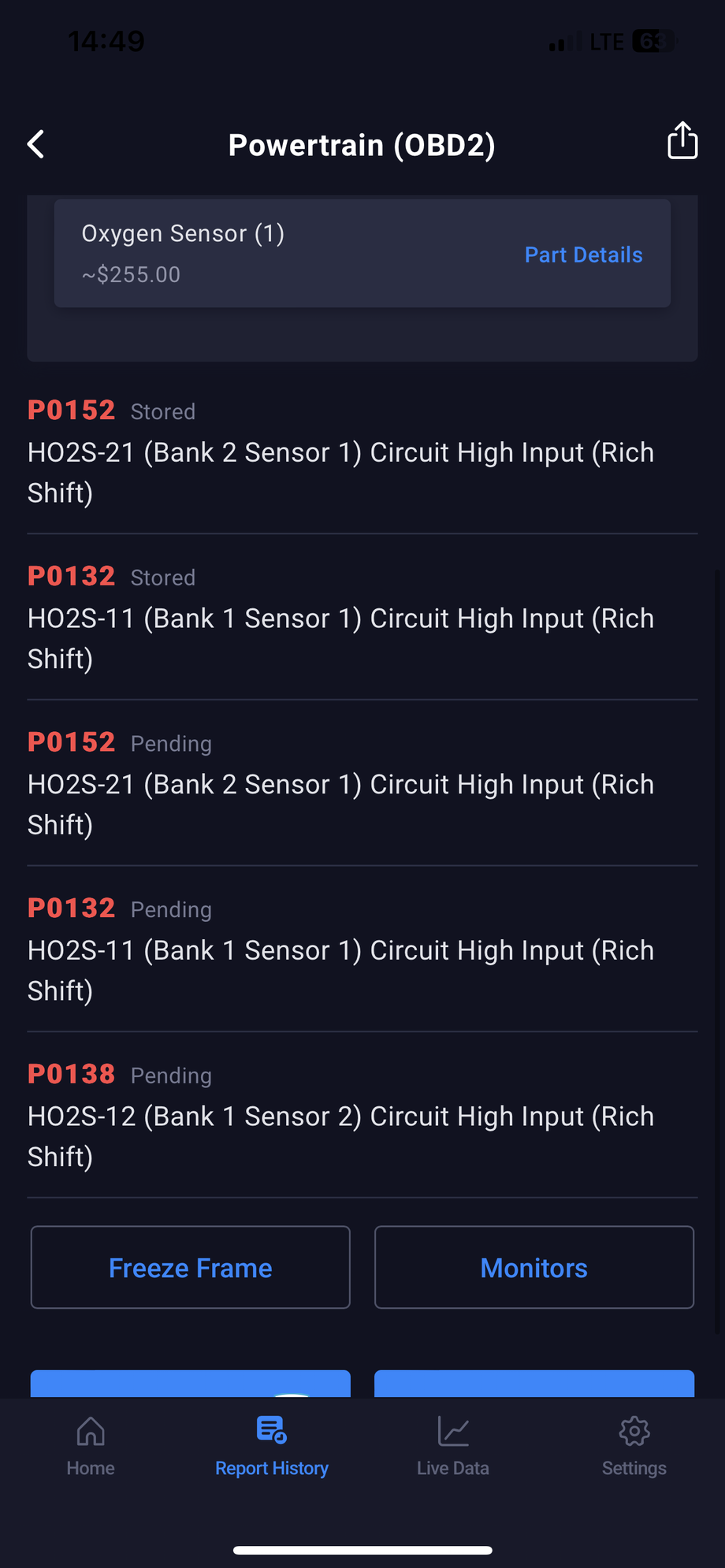Viewport: 725px width, 1568px height.
Task: Tap the Settings gear icon
Action: [634, 1432]
